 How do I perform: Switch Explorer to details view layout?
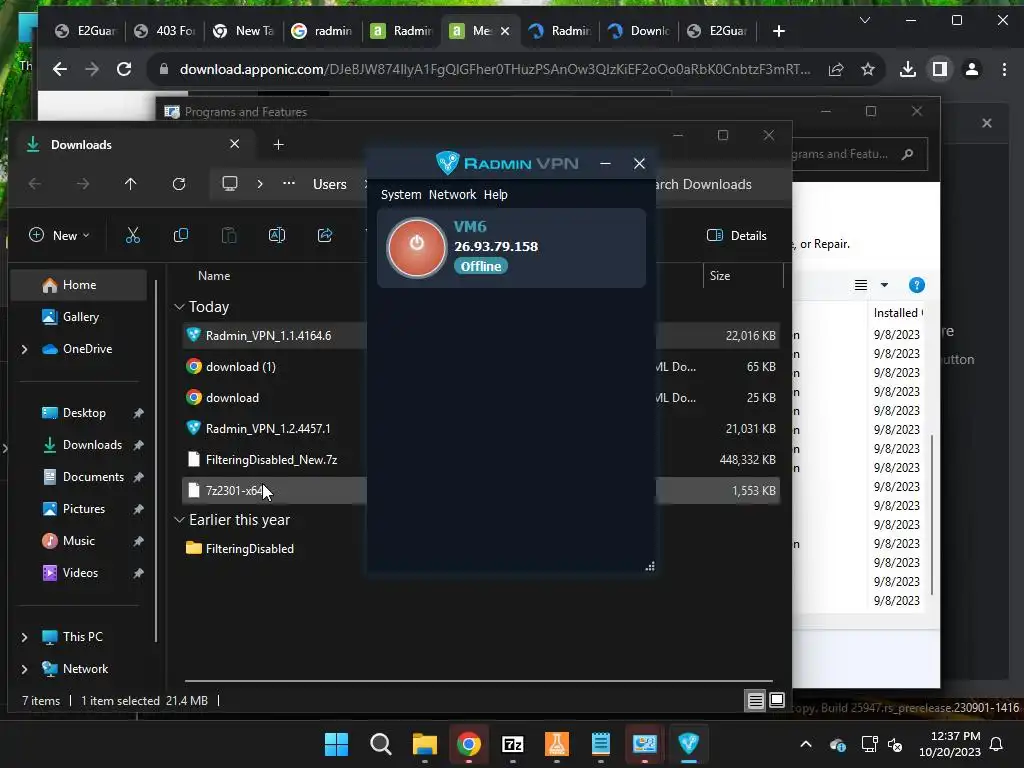tap(756, 701)
